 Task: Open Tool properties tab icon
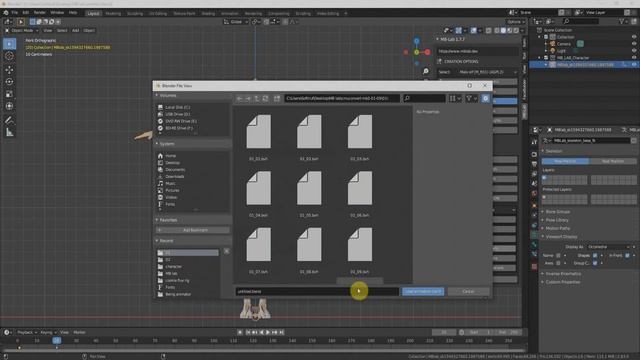tap(534, 142)
